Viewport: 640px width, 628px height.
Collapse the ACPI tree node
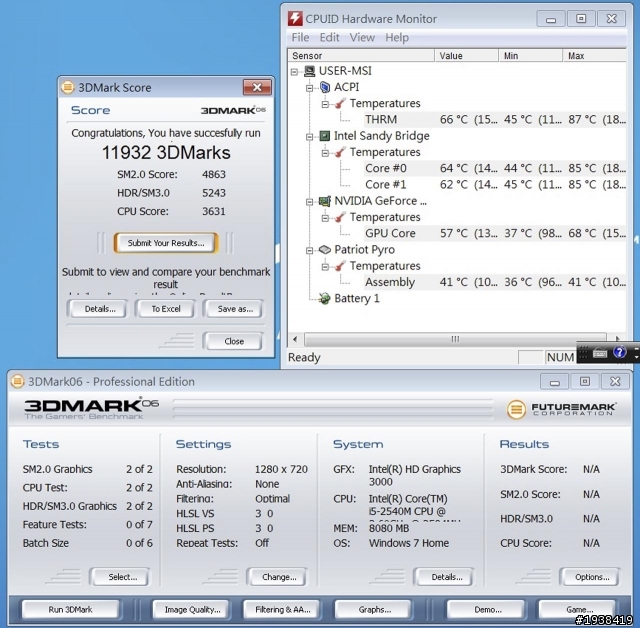point(310,88)
